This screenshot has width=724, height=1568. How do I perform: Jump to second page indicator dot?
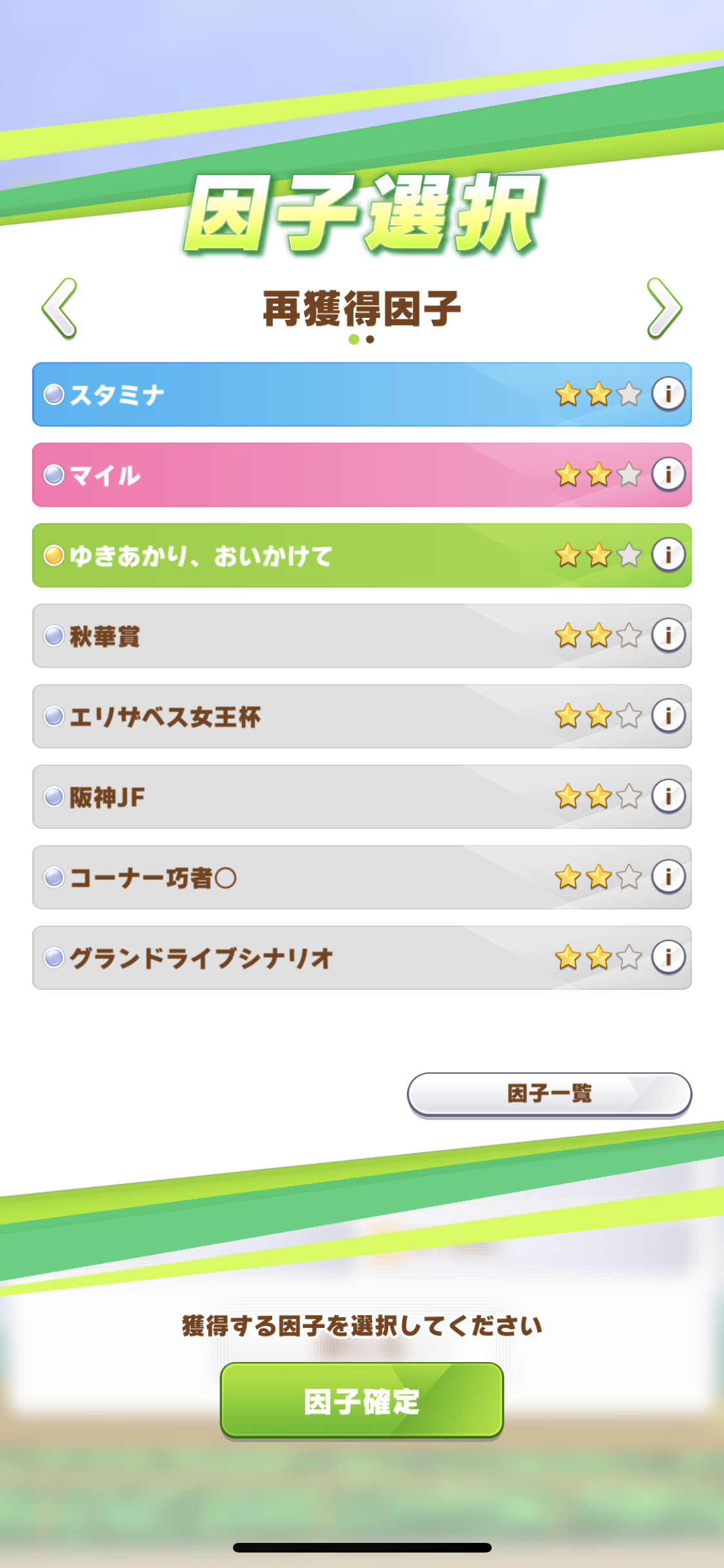pos(370,339)
